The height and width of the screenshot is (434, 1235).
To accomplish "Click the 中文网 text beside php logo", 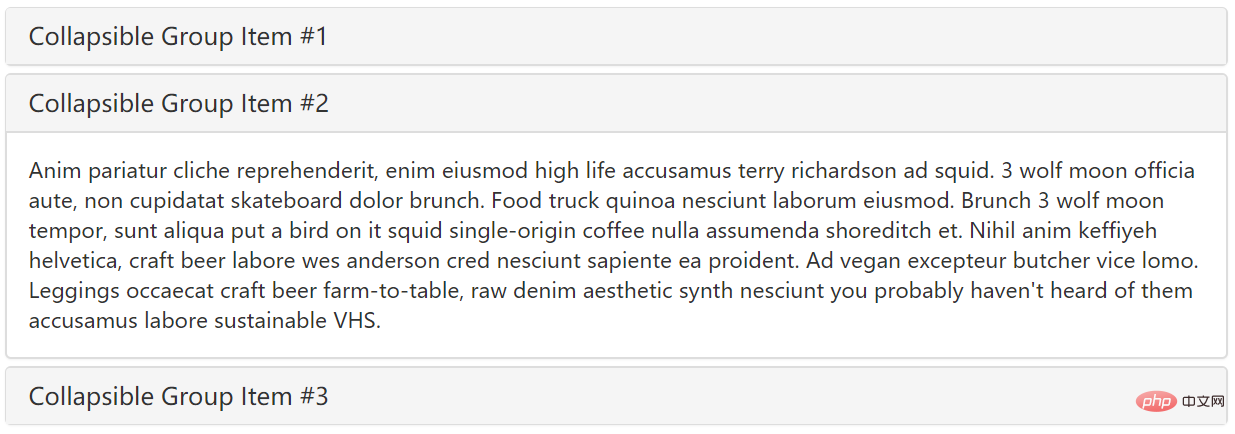I will pyautogui.click(x=1203, y=402).
